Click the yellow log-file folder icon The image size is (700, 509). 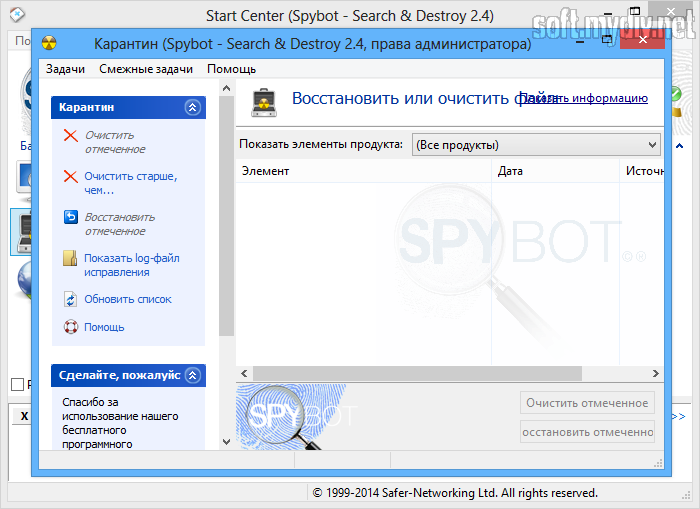(x=70, y=258)
